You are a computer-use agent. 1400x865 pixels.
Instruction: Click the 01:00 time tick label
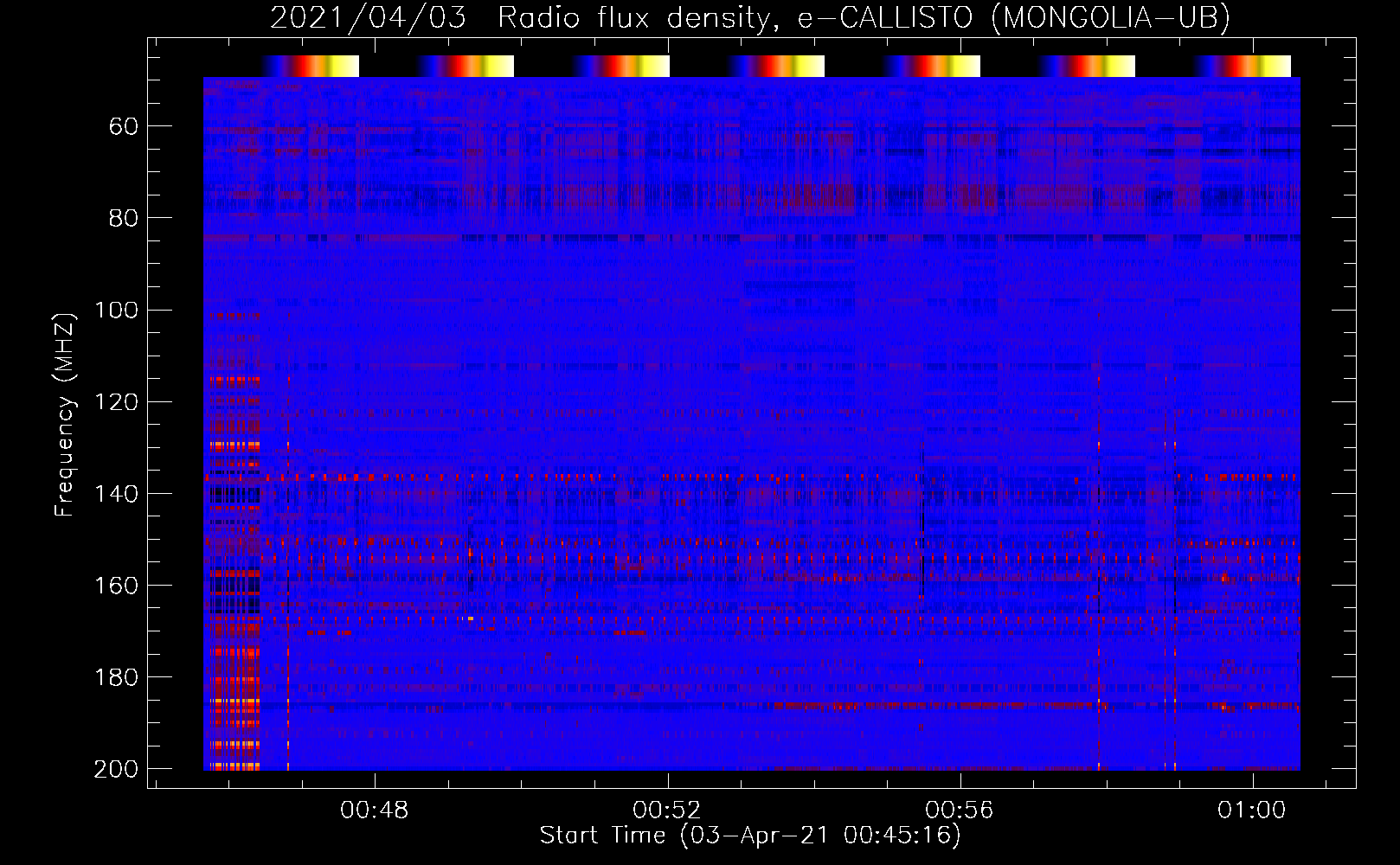(x=1252, y=811)
